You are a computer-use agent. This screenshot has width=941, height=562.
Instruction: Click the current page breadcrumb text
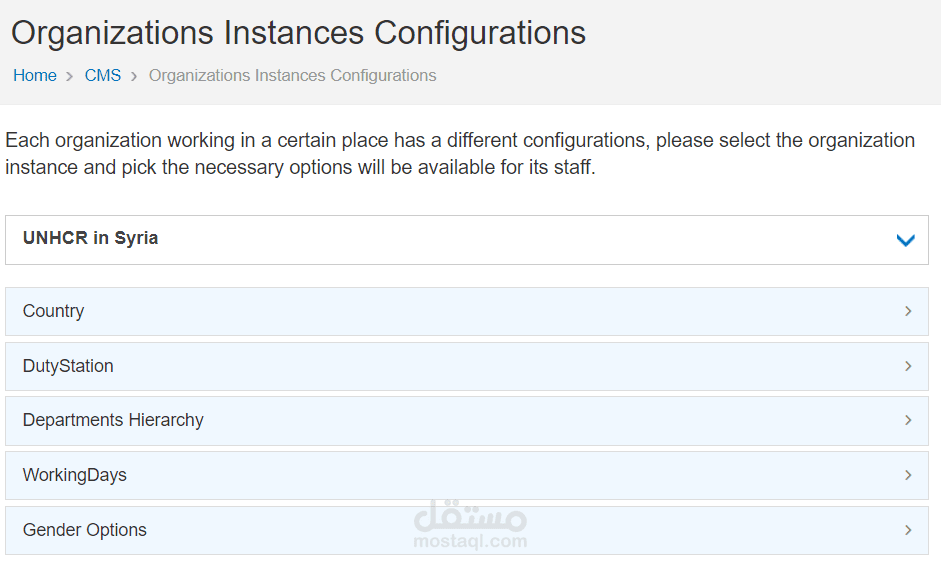[x=292, y=75]
